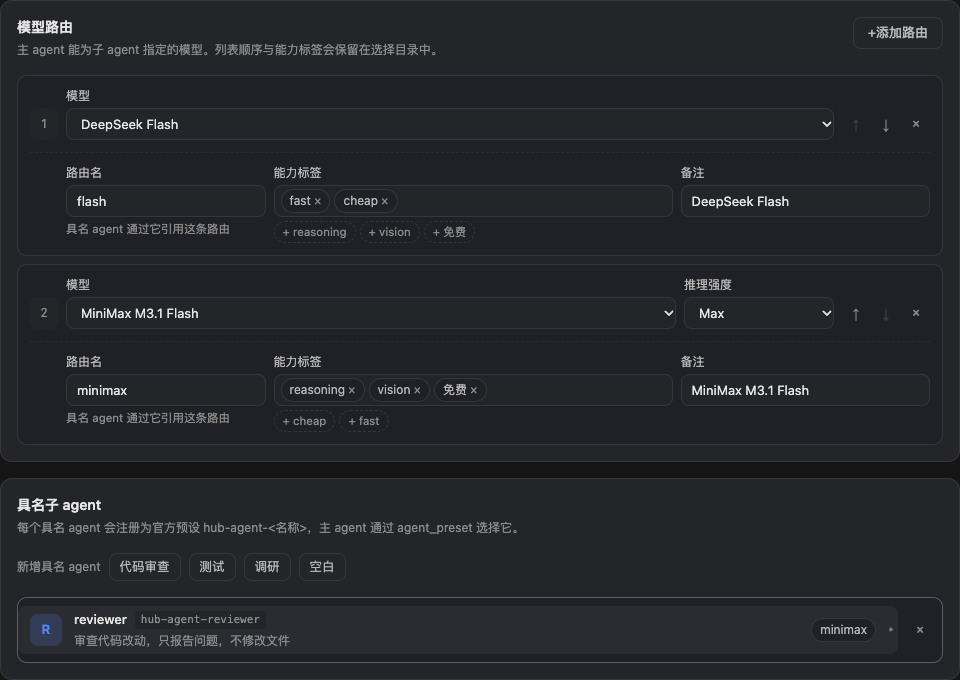This screenshot has width=960, height=680.
Task: Add cheap tag to minimax route
Action: (304, 421)
